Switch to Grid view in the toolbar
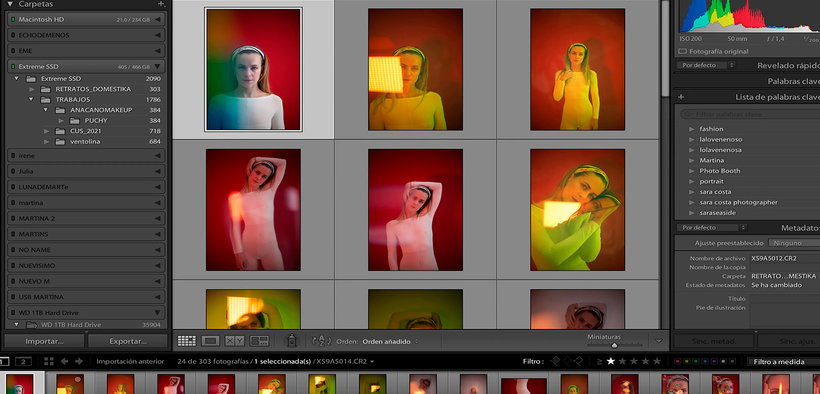 (187, 341)
